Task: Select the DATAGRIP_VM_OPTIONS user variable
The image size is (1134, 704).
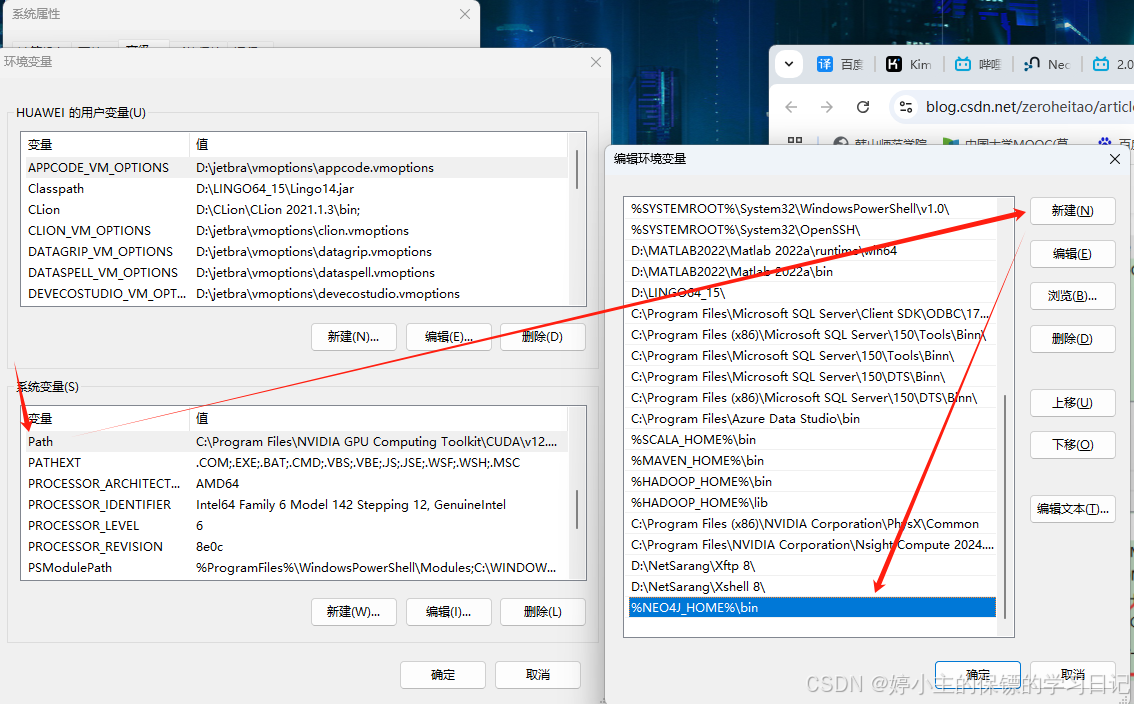Action: (297, 251)
